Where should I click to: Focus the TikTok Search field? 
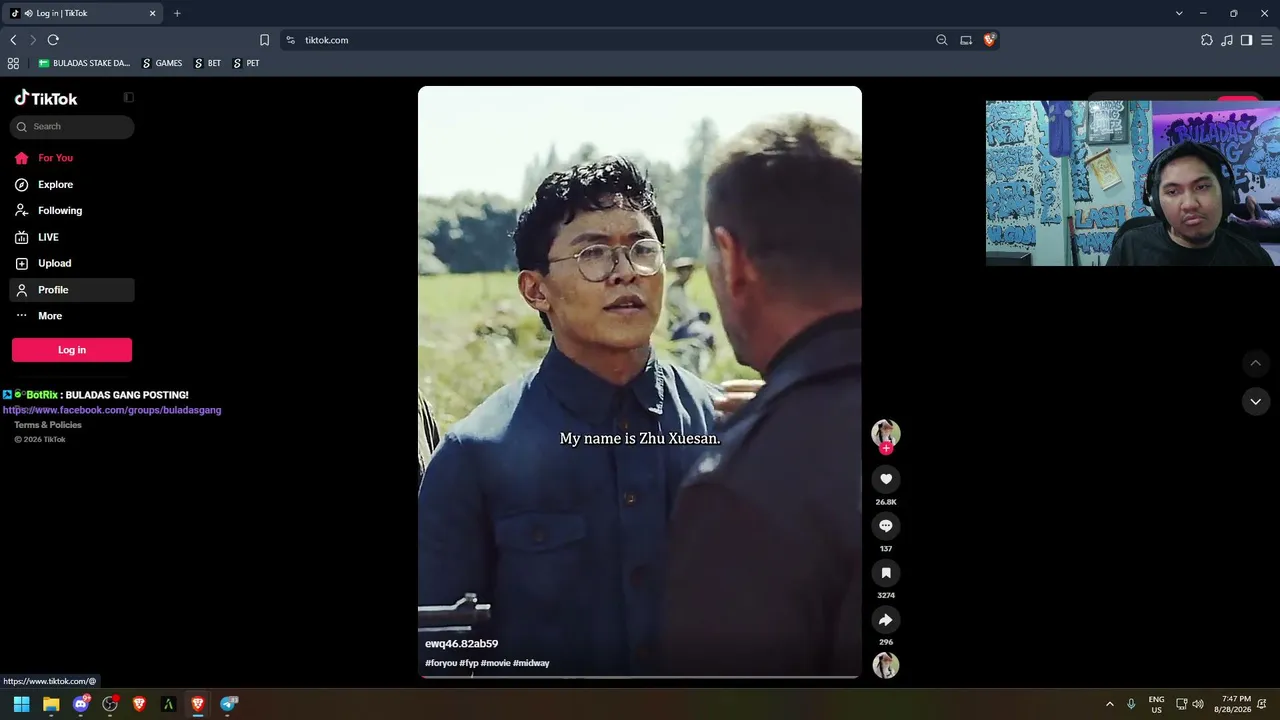pos(72,127)
